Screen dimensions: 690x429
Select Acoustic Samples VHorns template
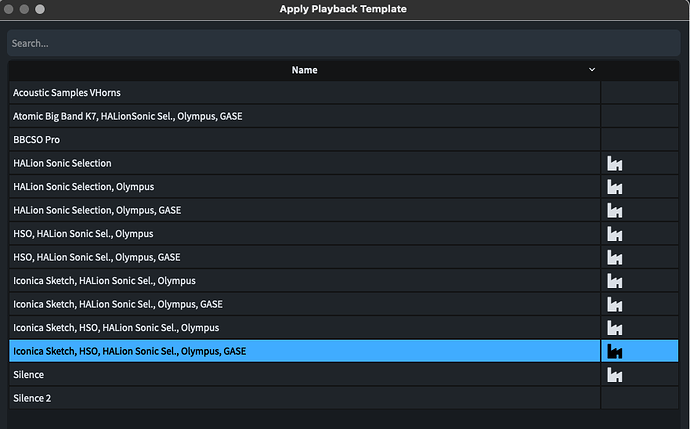(x=67, y=93)
